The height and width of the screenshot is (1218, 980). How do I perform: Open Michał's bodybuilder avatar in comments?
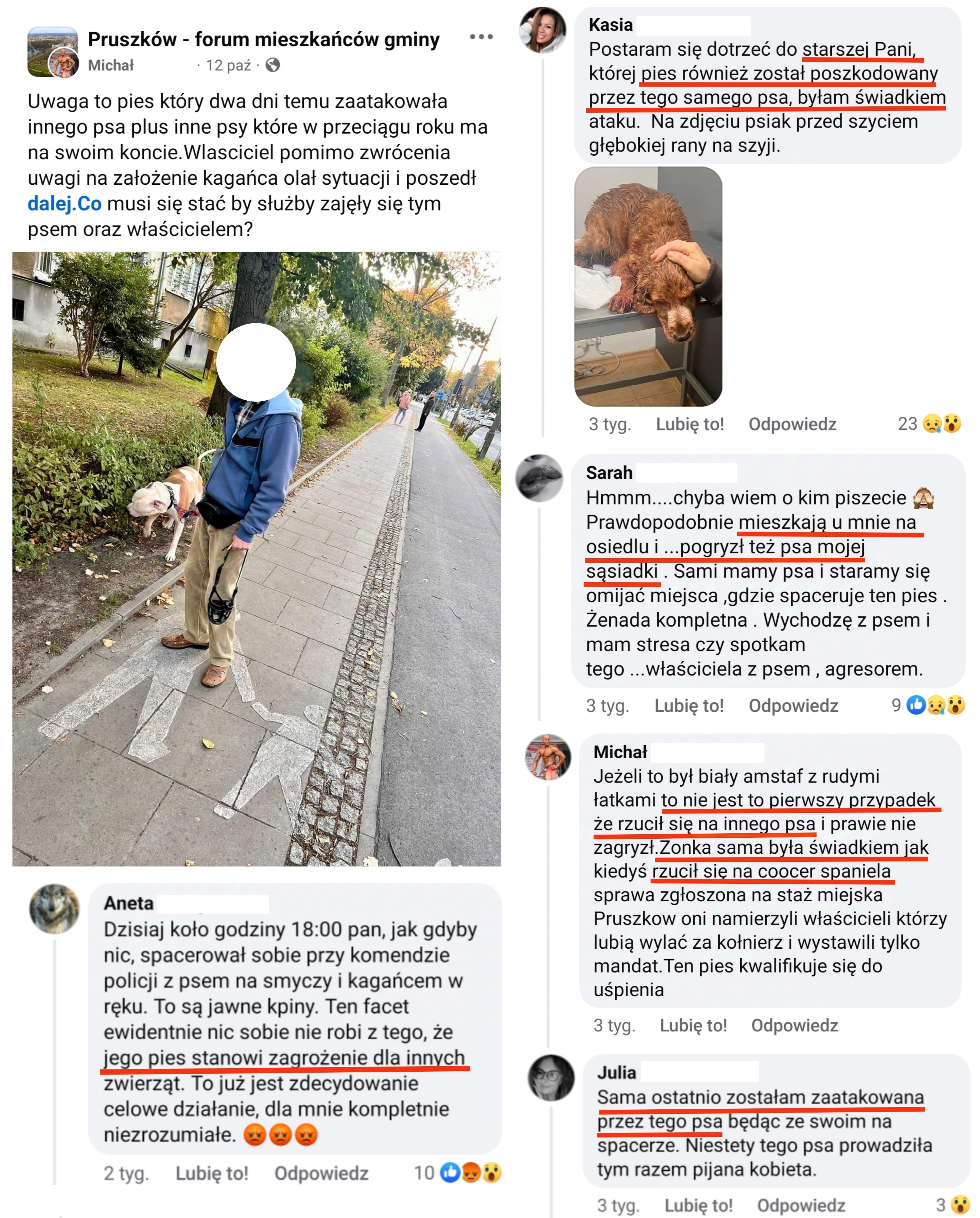[x=548, y=757]
